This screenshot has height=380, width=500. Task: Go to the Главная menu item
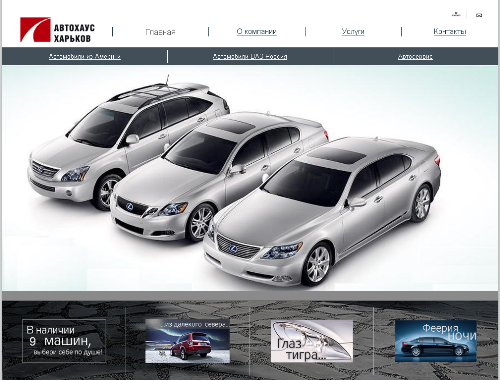[x=160, y=32]
